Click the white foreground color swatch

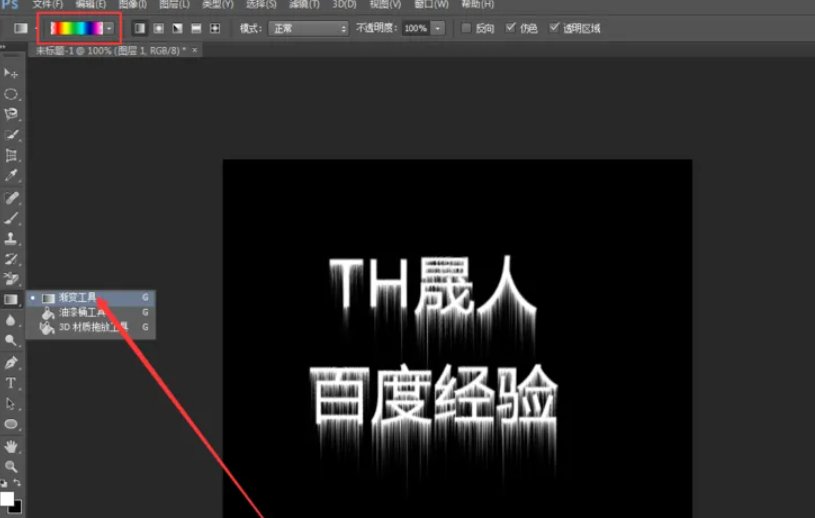7,498
